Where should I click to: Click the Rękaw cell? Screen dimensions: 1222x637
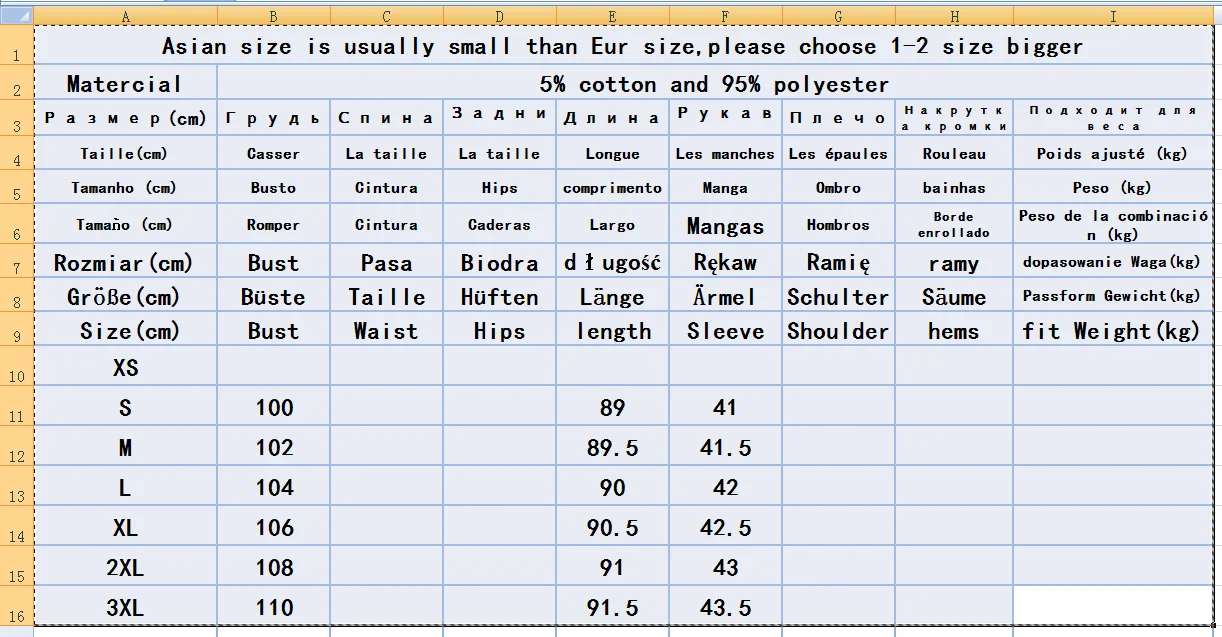pos(725,263)
